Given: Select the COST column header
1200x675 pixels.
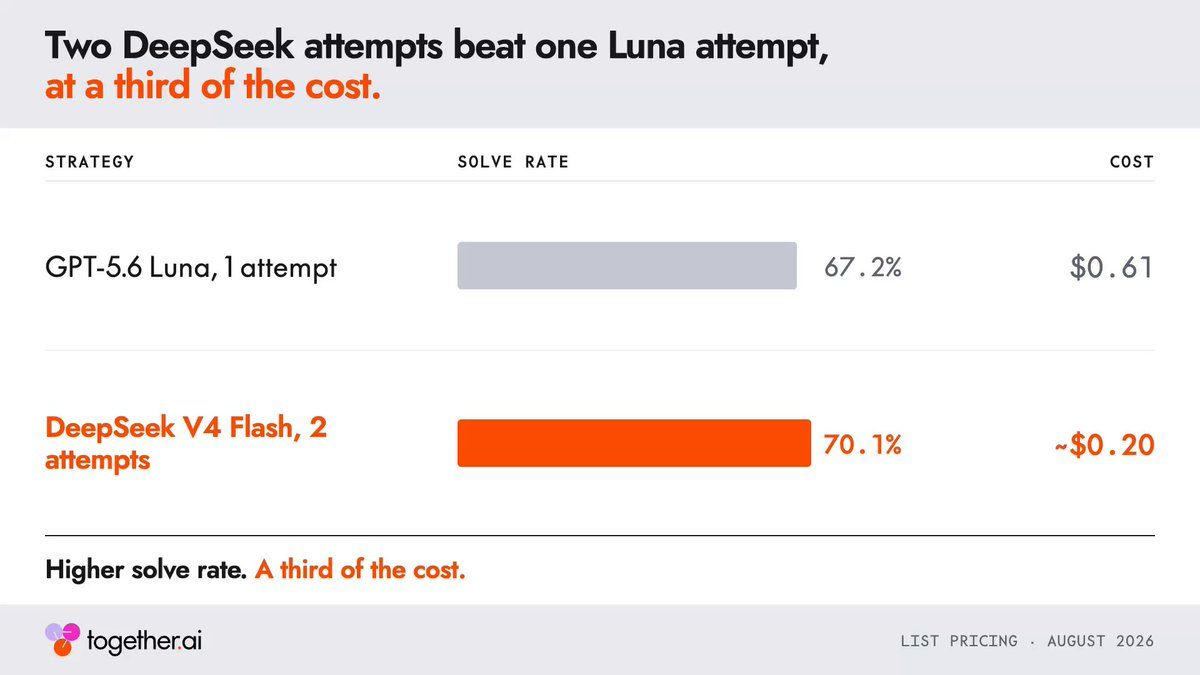Looking at the screenshot, I should click(x=1132, y=162).
